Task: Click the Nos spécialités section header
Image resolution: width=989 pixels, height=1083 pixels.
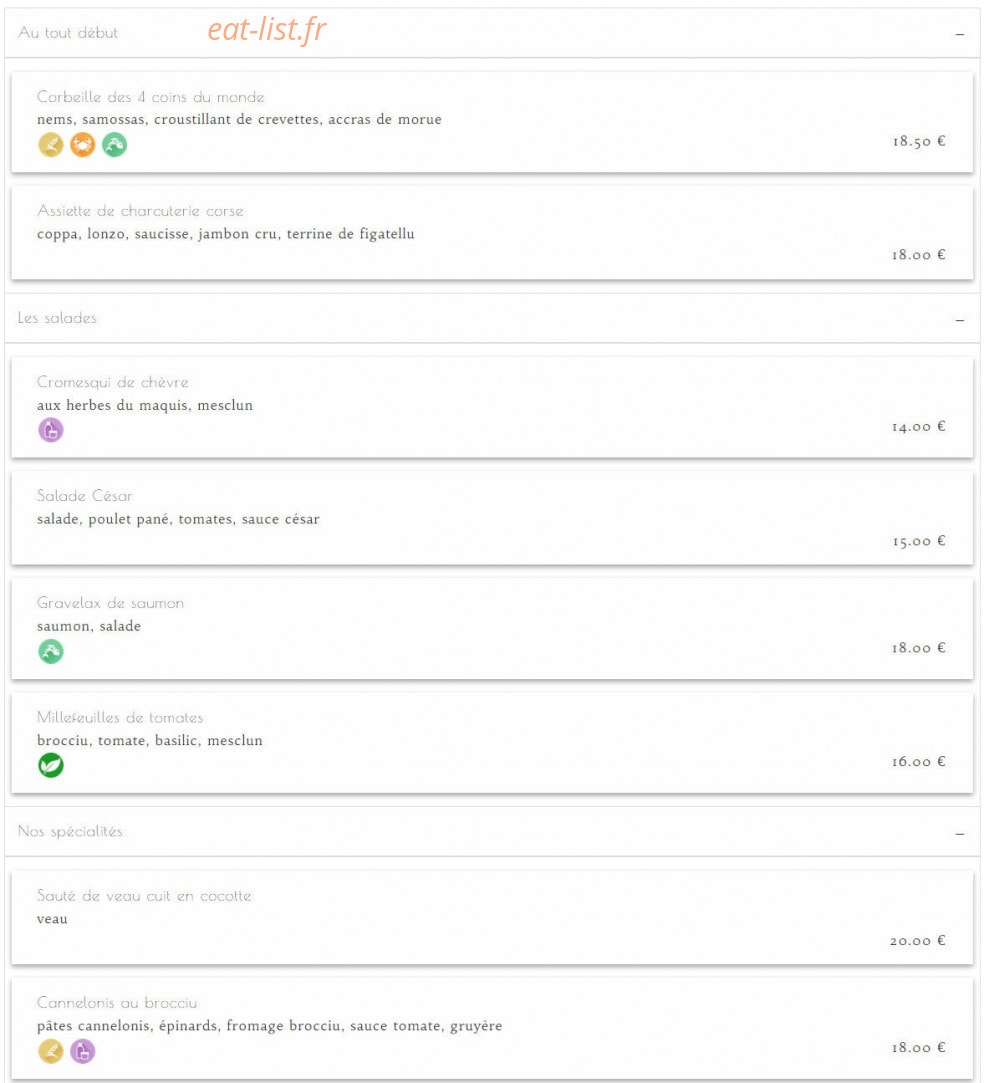Action: coord(492,832)
